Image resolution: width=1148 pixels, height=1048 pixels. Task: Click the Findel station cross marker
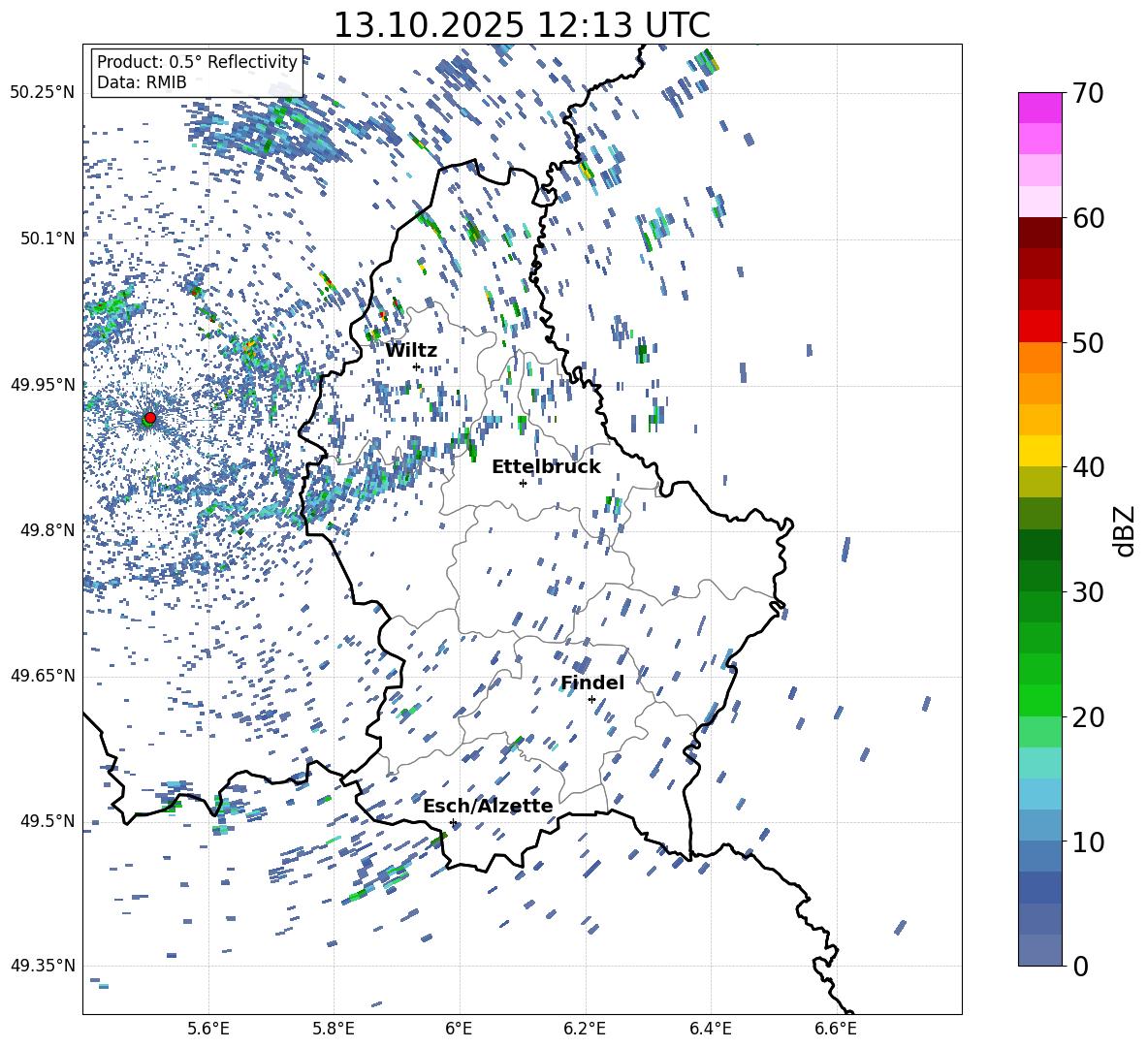click(591, 699)
